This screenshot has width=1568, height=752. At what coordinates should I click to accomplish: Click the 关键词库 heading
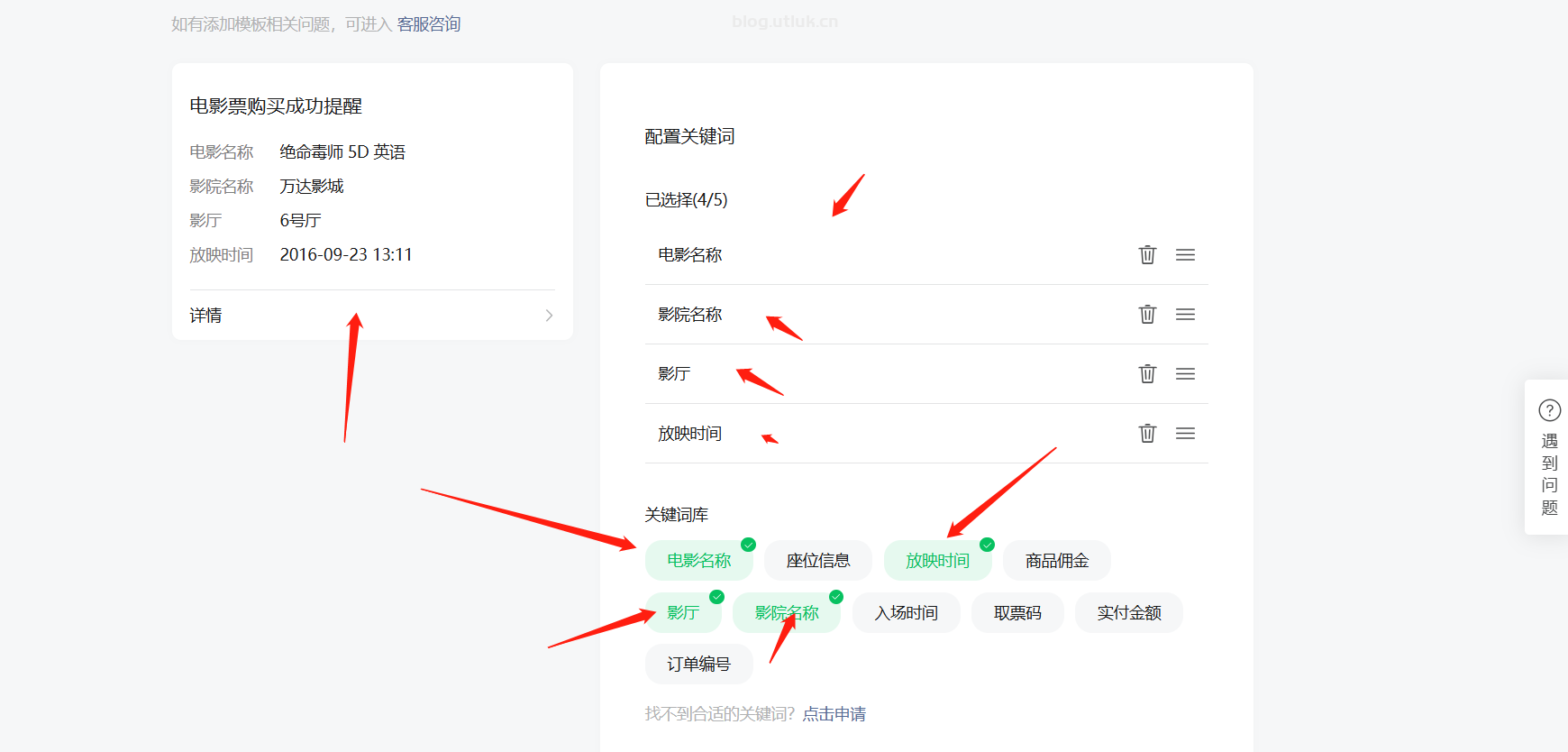tap(677, 515)
